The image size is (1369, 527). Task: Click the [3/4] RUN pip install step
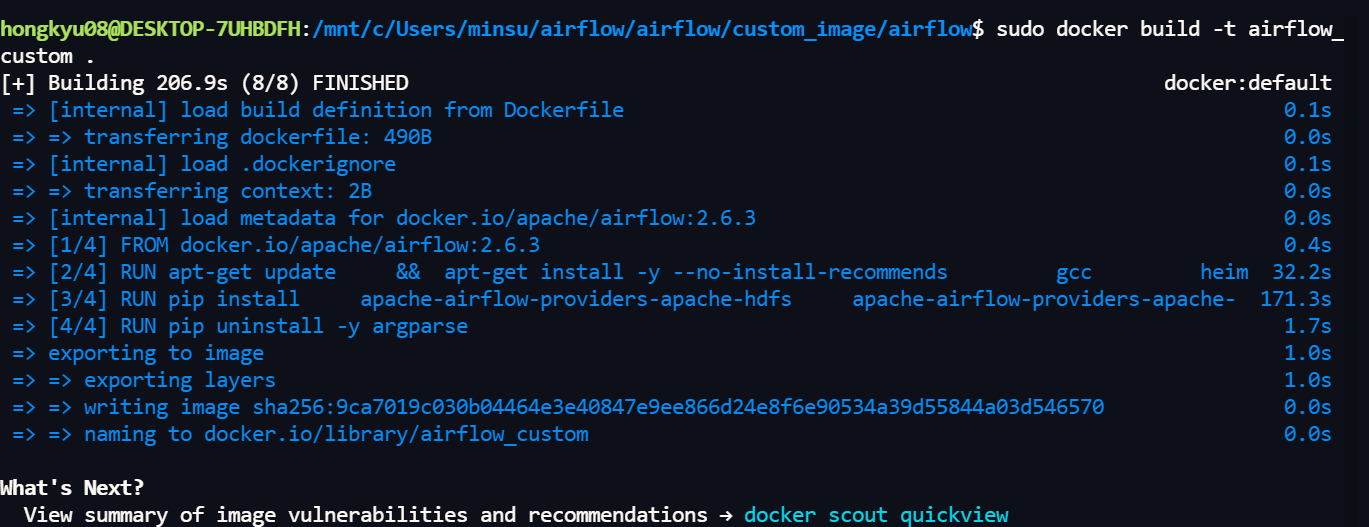tap(624, 299)
